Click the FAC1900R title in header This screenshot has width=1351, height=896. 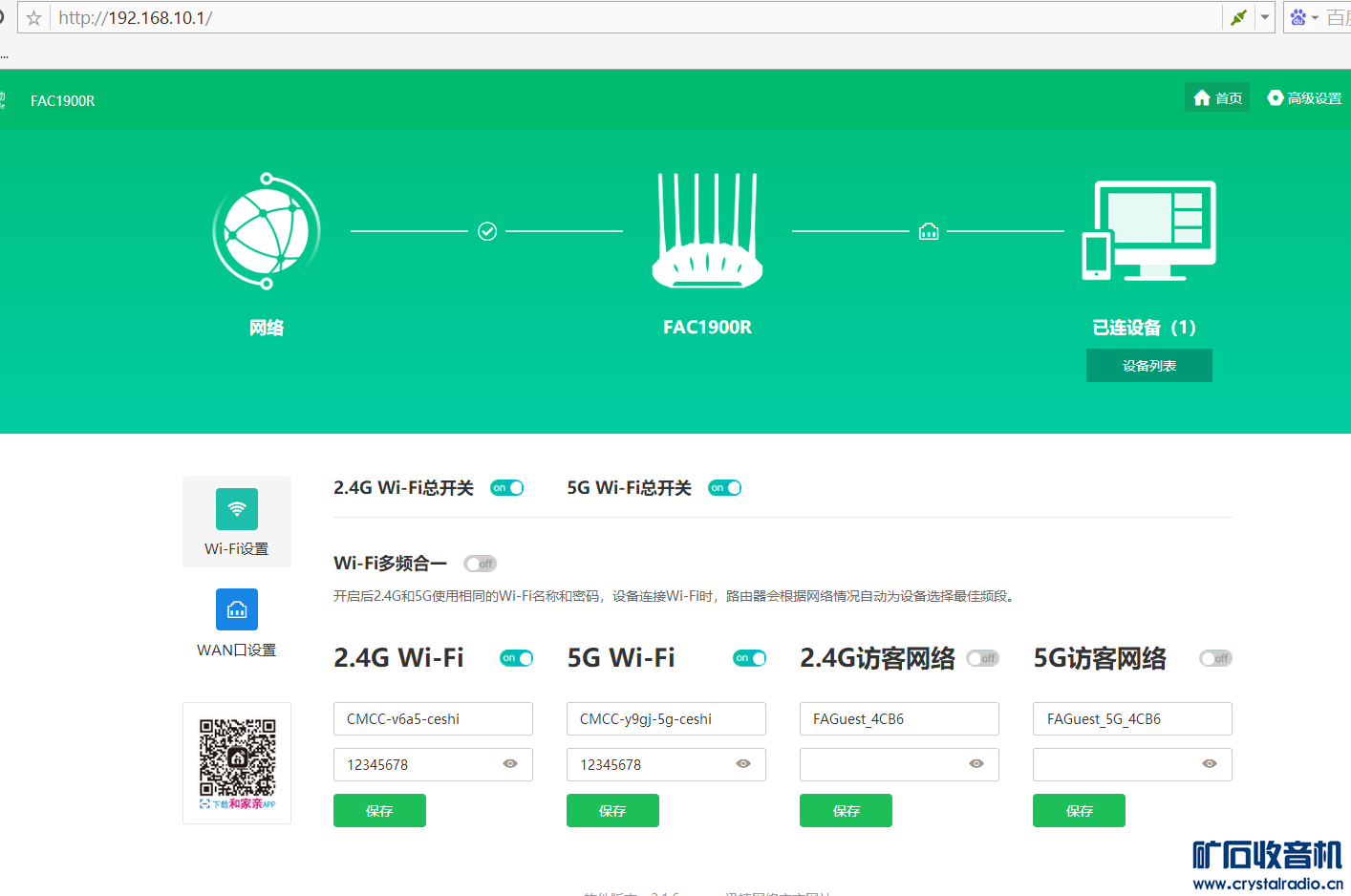(62, 100)
